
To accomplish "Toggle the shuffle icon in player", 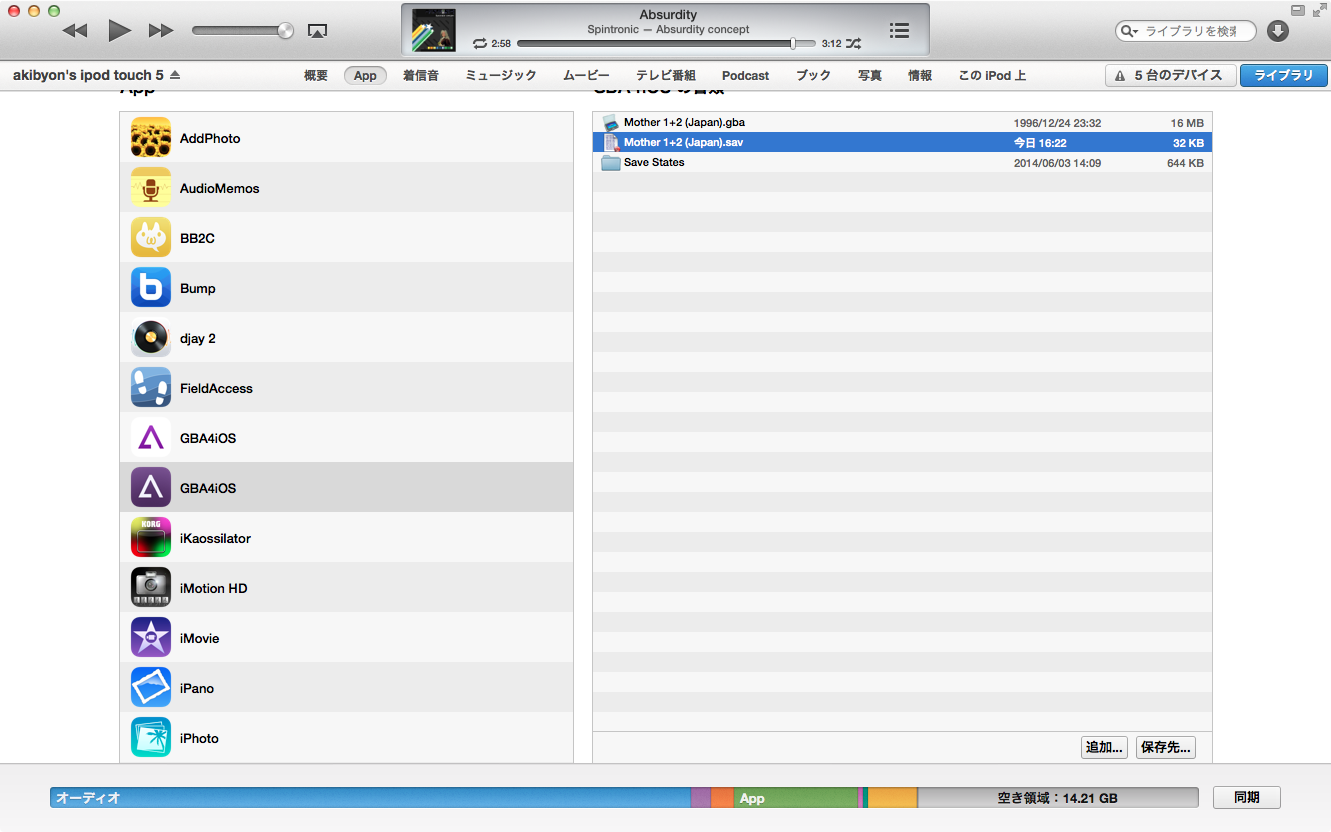I will pyautogui.click(x=853, y=44).
